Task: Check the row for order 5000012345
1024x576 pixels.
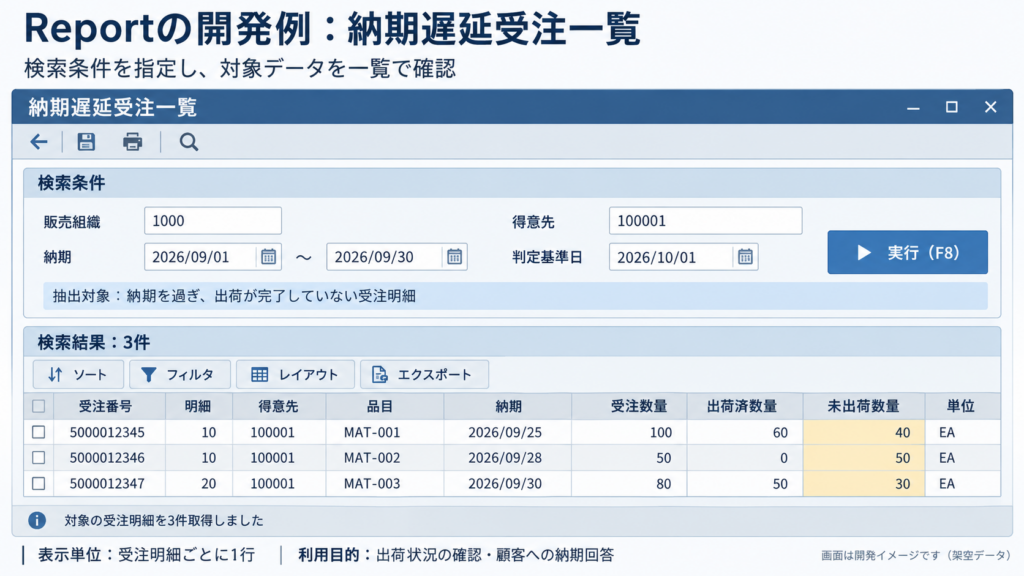Action: (x=39, y=432)
